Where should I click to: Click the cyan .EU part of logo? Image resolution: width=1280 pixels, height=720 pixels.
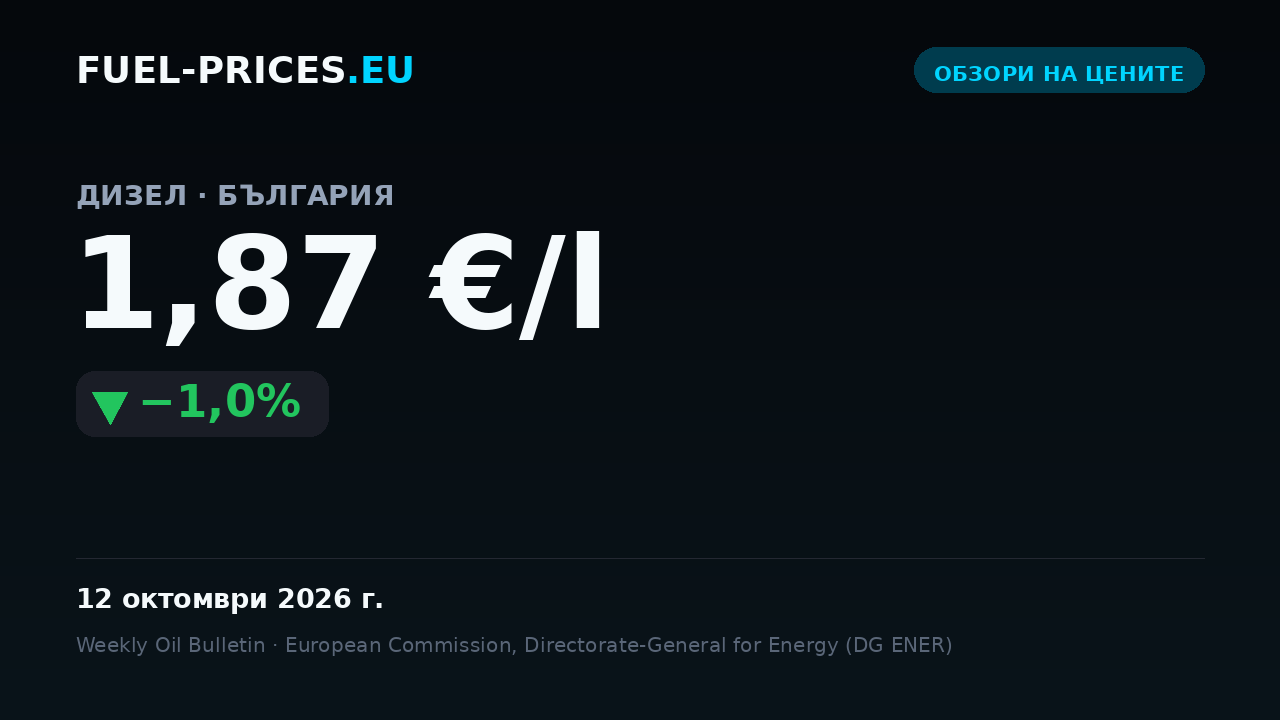[x=381, y=71]
